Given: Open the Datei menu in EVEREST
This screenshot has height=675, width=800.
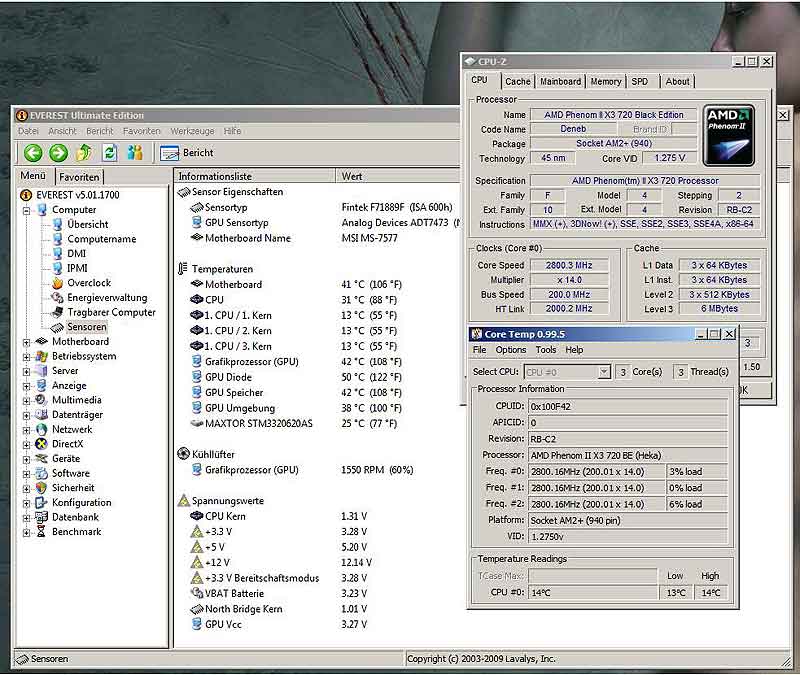Looking at the screenshot, I should 28,131.
